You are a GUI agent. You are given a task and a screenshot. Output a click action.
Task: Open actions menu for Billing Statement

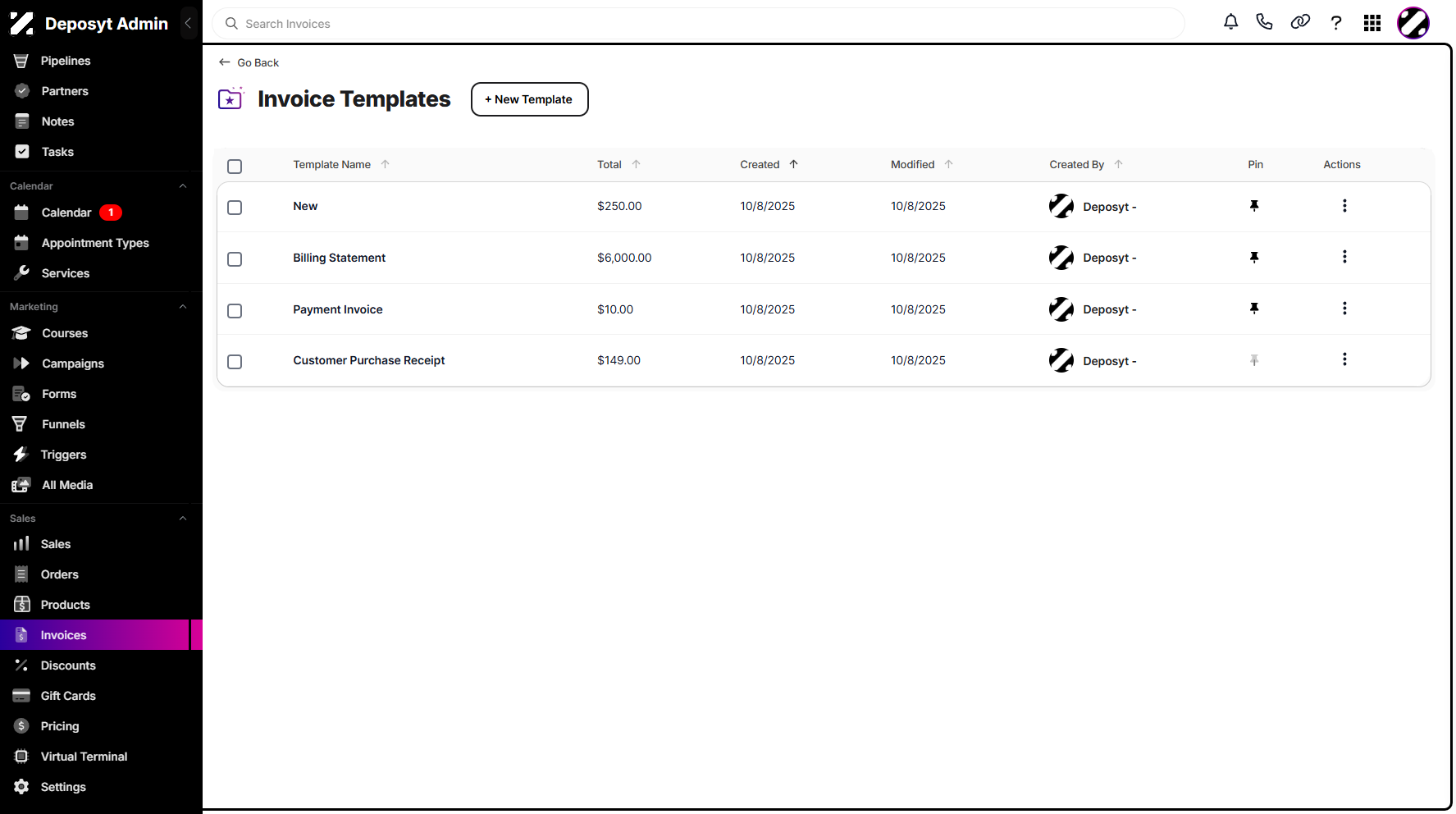click(1344, 257)
